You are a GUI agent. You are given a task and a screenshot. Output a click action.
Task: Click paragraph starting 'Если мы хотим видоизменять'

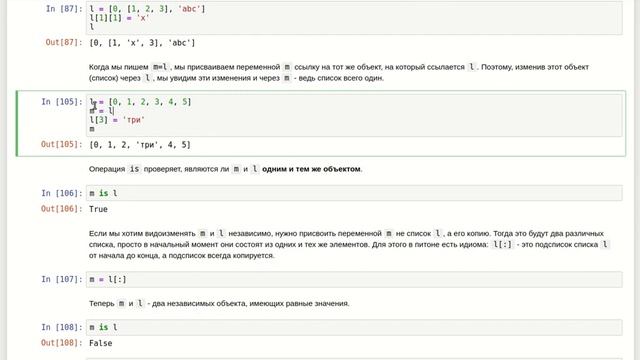pyautogui.click(x=349, y=244)
